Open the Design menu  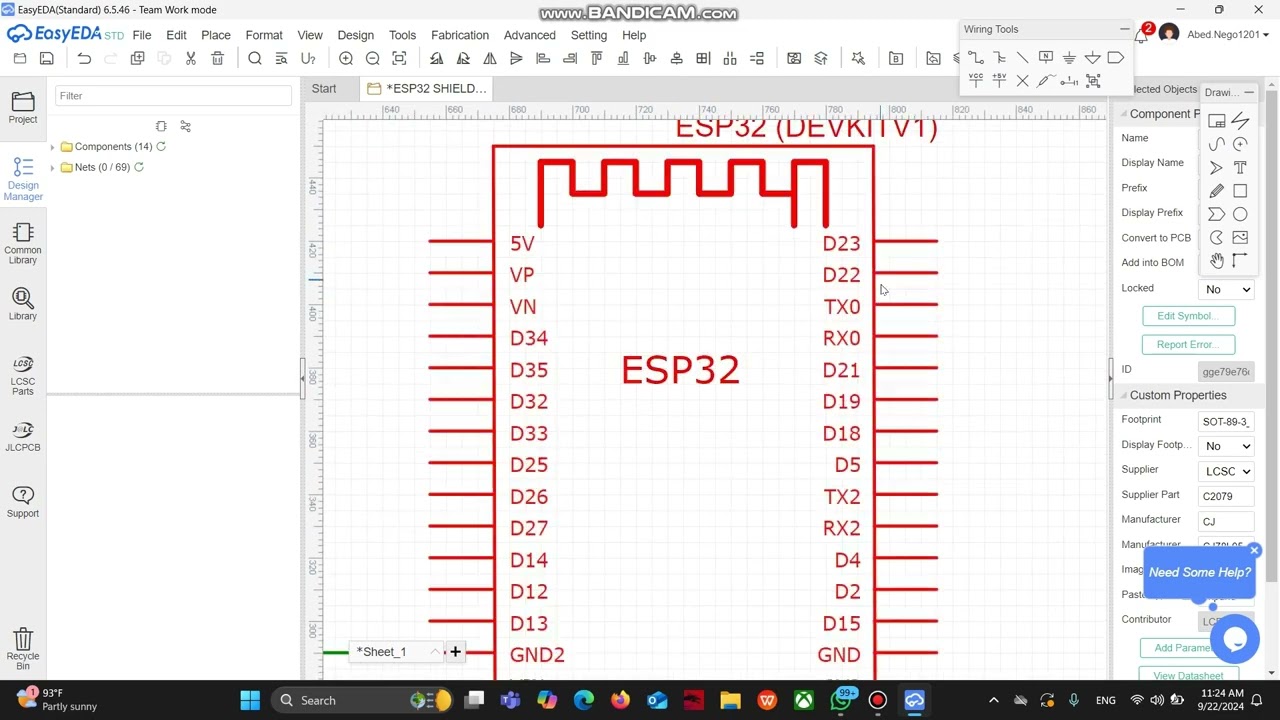point(355,35)
